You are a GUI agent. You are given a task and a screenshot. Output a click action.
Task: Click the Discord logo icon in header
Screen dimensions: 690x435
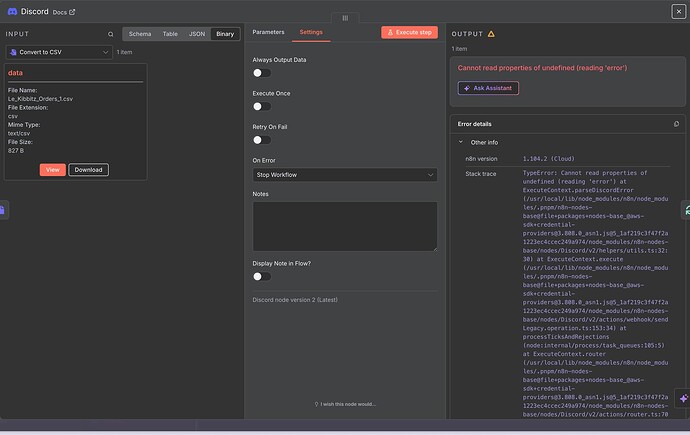11,11
